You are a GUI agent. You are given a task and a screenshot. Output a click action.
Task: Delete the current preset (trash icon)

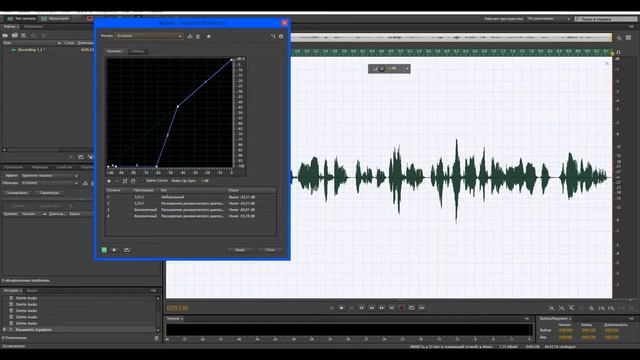tap(198, 36)
